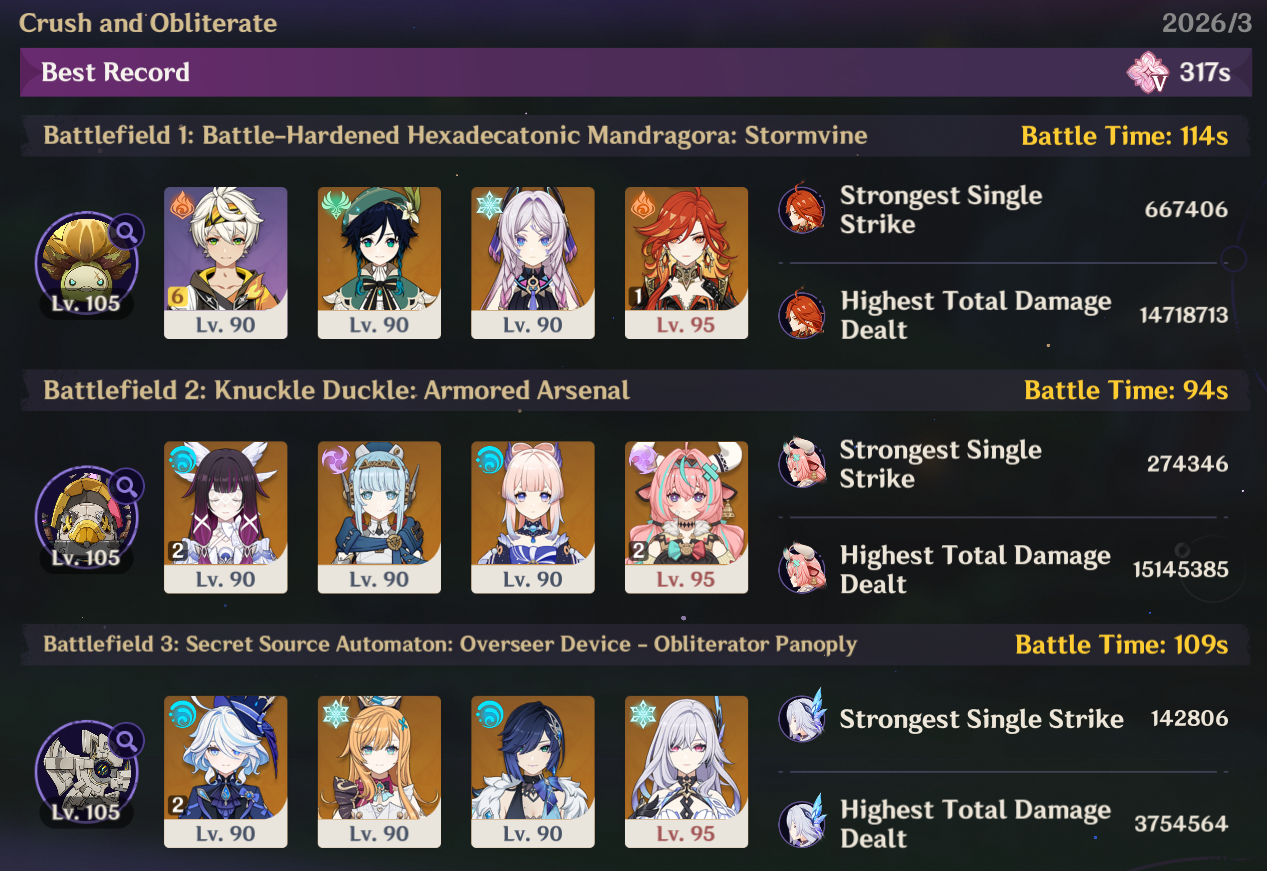This screenshot has height=871, width=1267.
Task: Select the red-haired Lv. 95 Pyro character
Action: (x=686, y=263)
